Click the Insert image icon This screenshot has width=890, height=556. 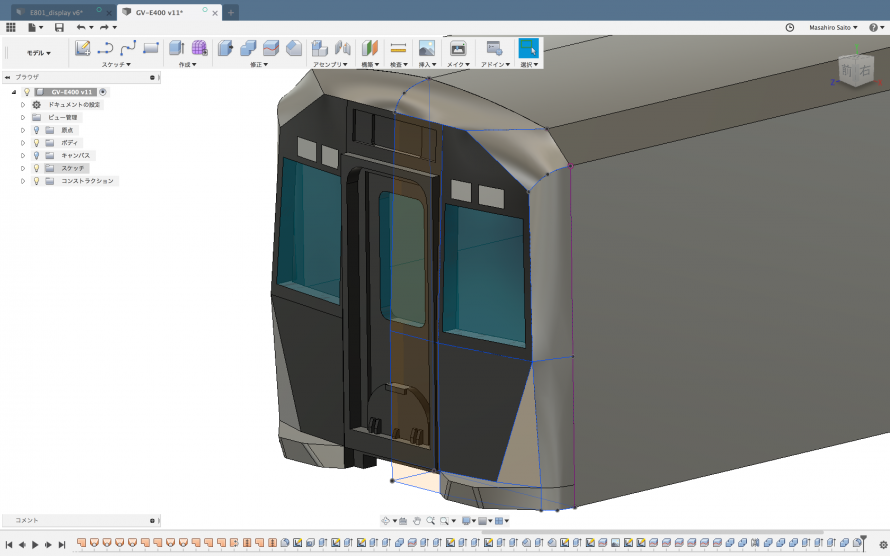click(x=427, y=48)
